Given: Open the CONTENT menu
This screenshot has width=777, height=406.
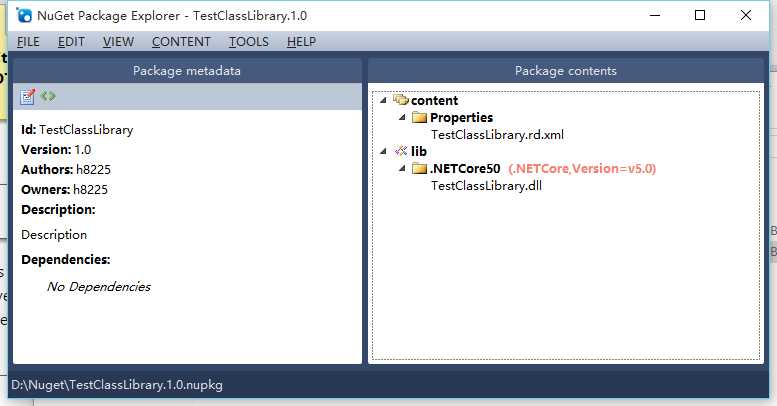Looking at the screenshot, I should [181, 42].
